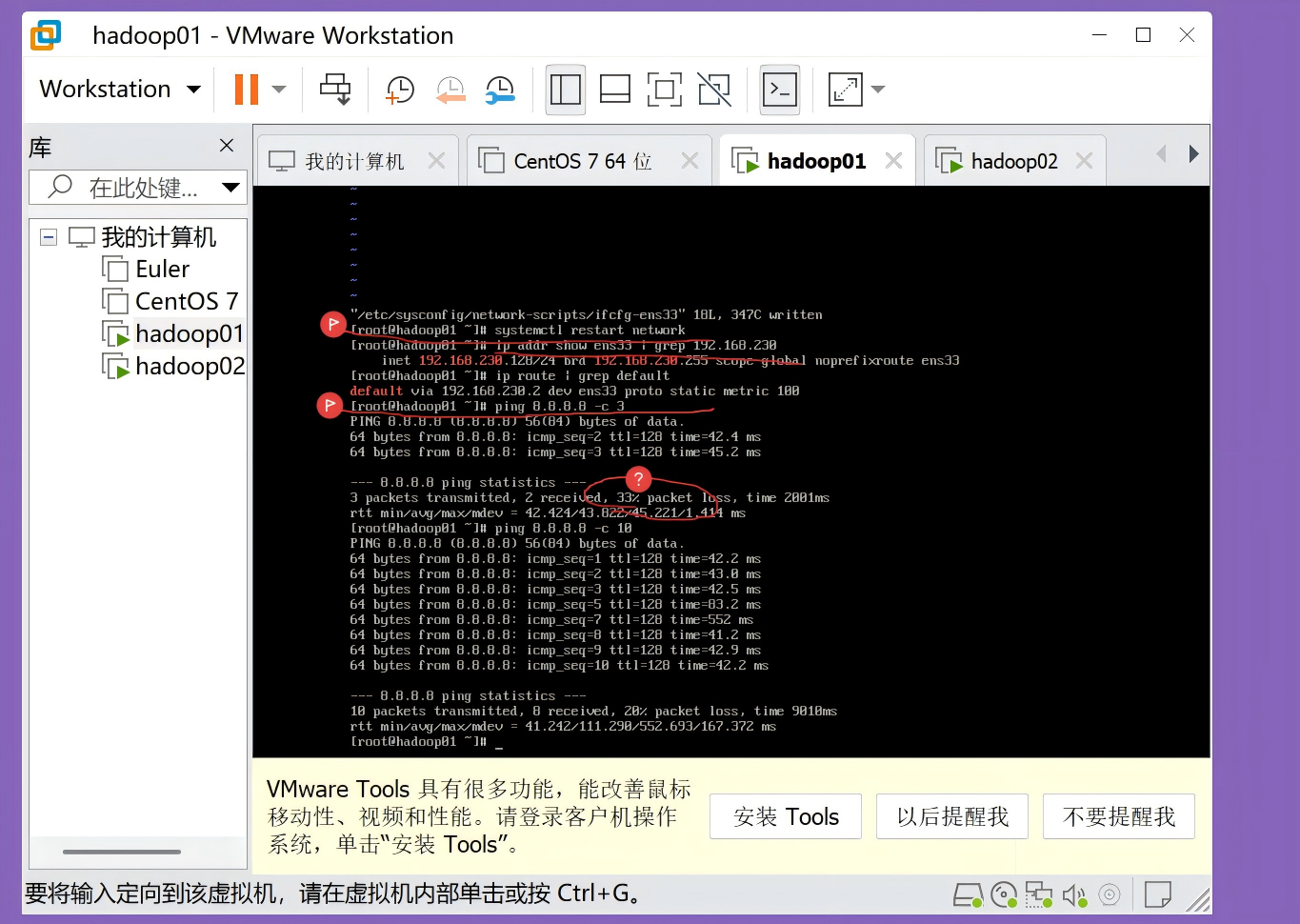Toggle the library sidebar view
1300x924 pixels.
pos(566,90)
